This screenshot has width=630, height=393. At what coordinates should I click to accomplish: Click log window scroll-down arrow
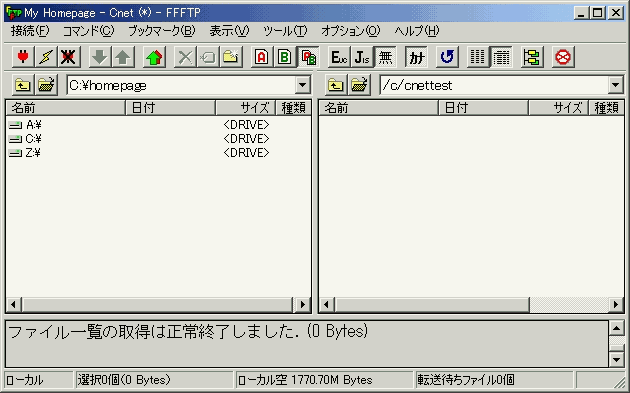[x=616, y=359]
